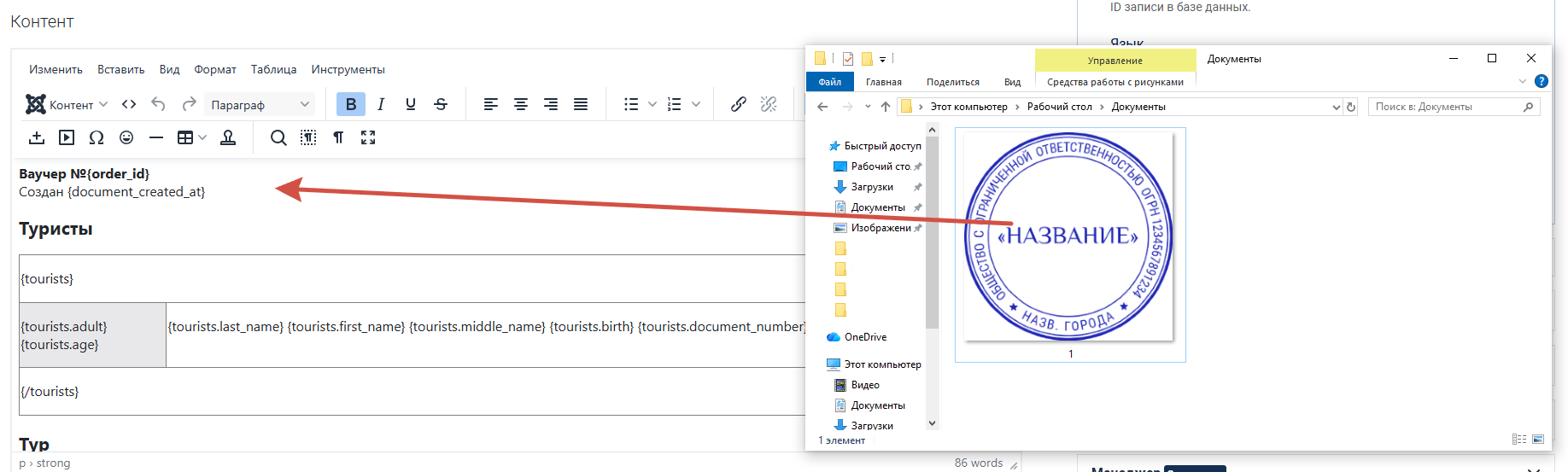Open the special character Omega icon

(x=97, y=137)
